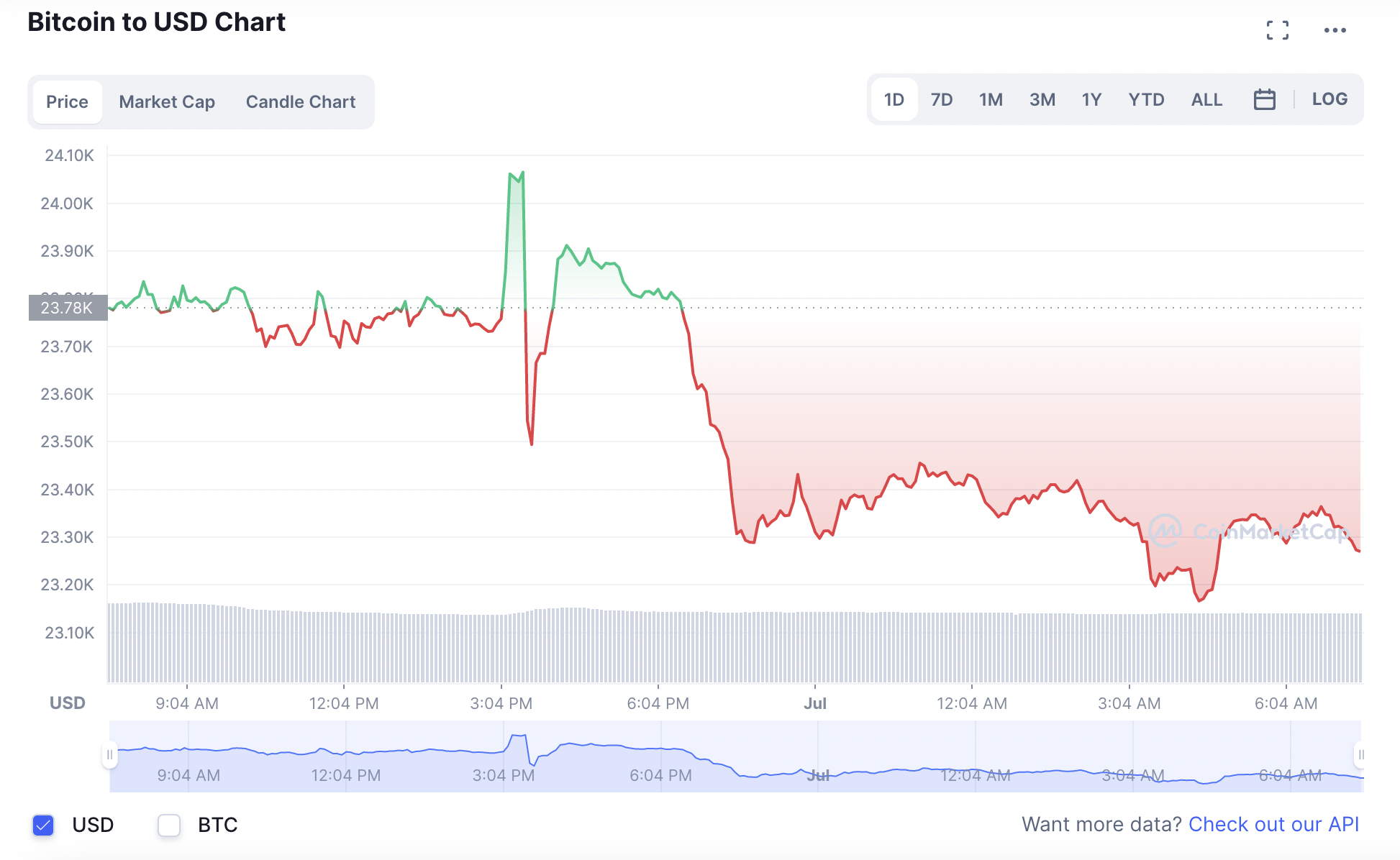
Task: Open the calendar date range picker
Action: (1264, 99)
